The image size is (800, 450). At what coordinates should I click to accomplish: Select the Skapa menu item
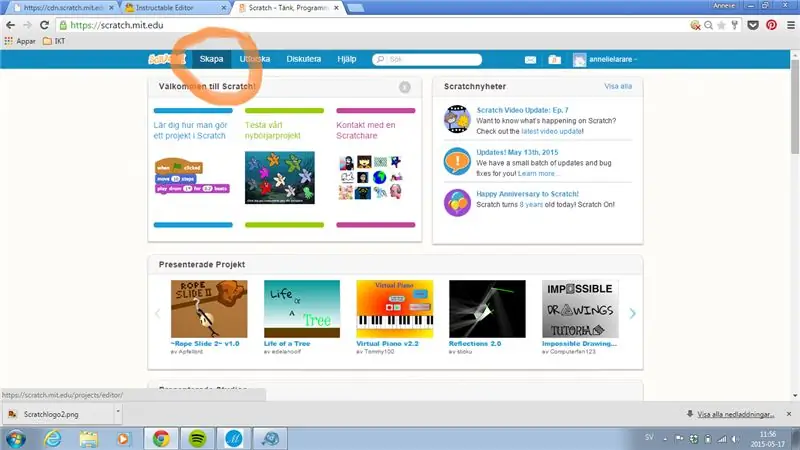tap(211, 59)
